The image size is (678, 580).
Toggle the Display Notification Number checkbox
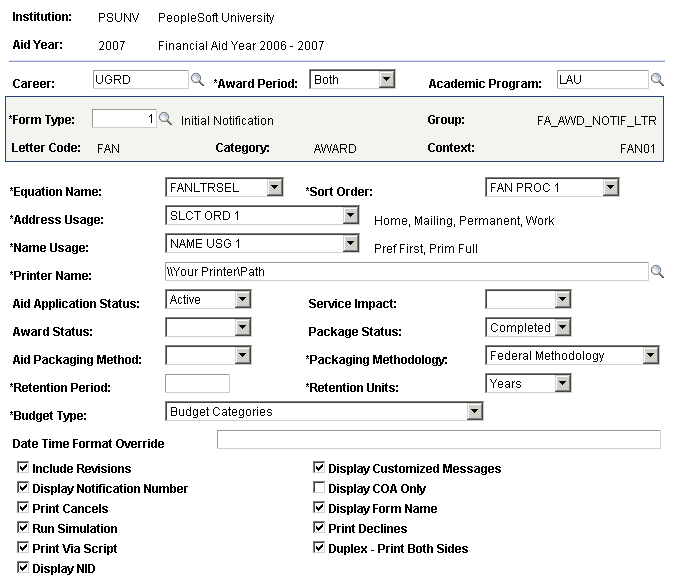click(x=22, y=487)
